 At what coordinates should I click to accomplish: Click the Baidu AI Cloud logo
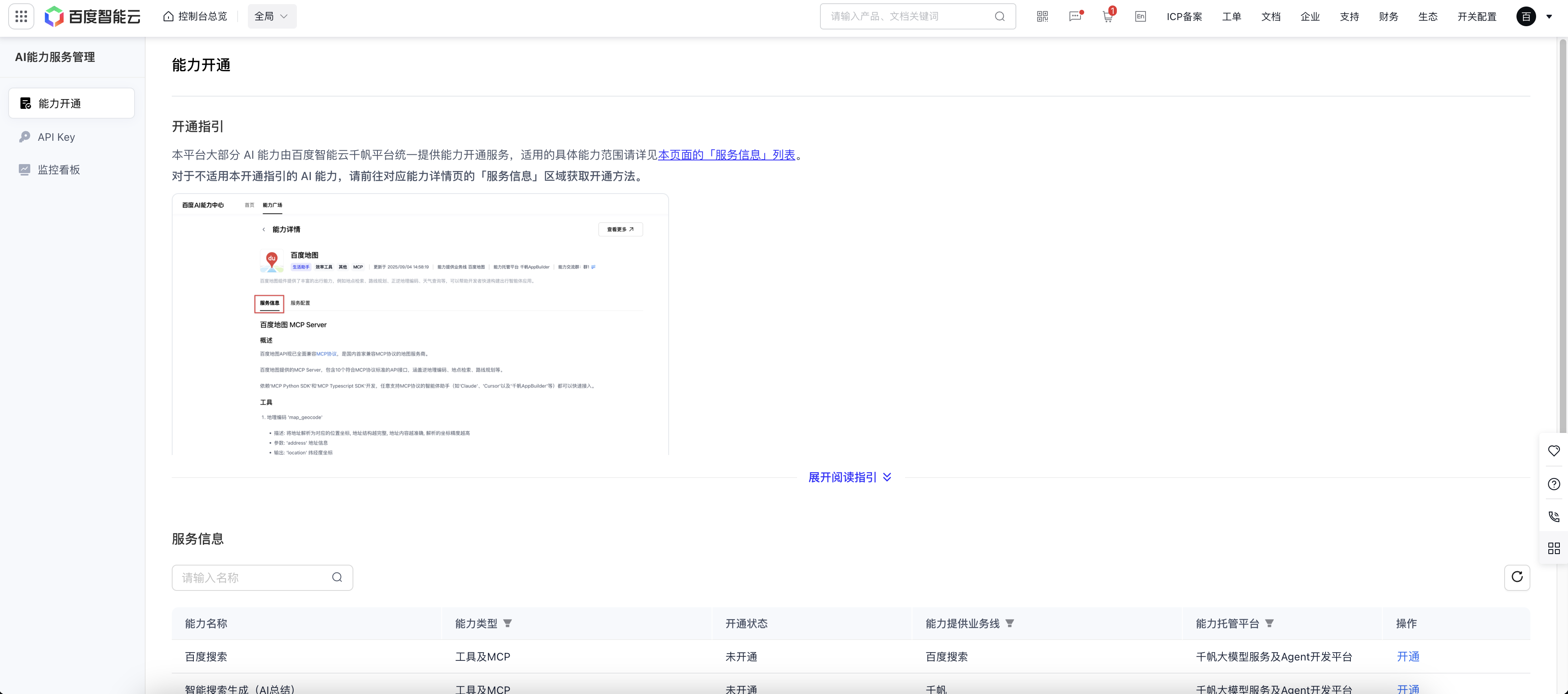[92, 16]
